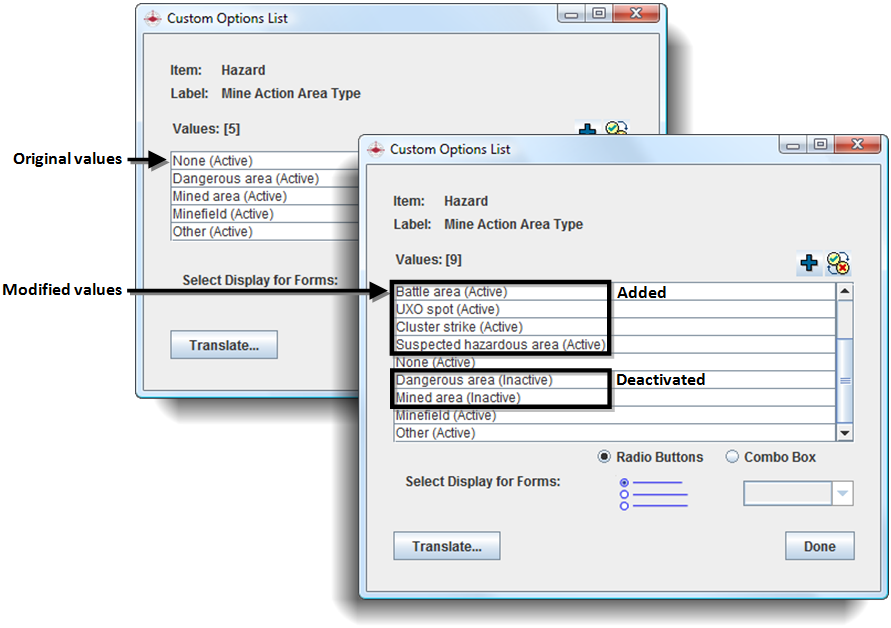Select Battle area (Active) in the list
The height and width of the screenshot is (628, 891).
pyautogui.click(x=451, y=292)
